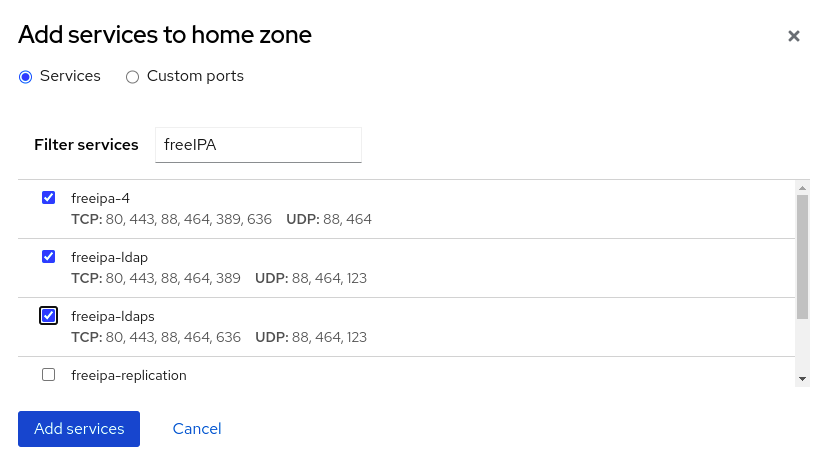Screen dimensions: 830x463
Task: Click the scroll down arrow of services list
Action: (x=802, y=379)
